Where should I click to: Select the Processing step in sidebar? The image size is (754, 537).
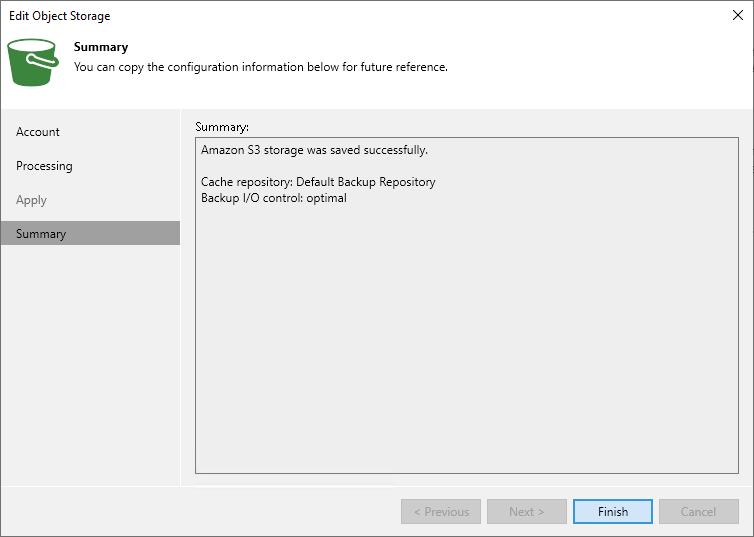click(90, 166)
